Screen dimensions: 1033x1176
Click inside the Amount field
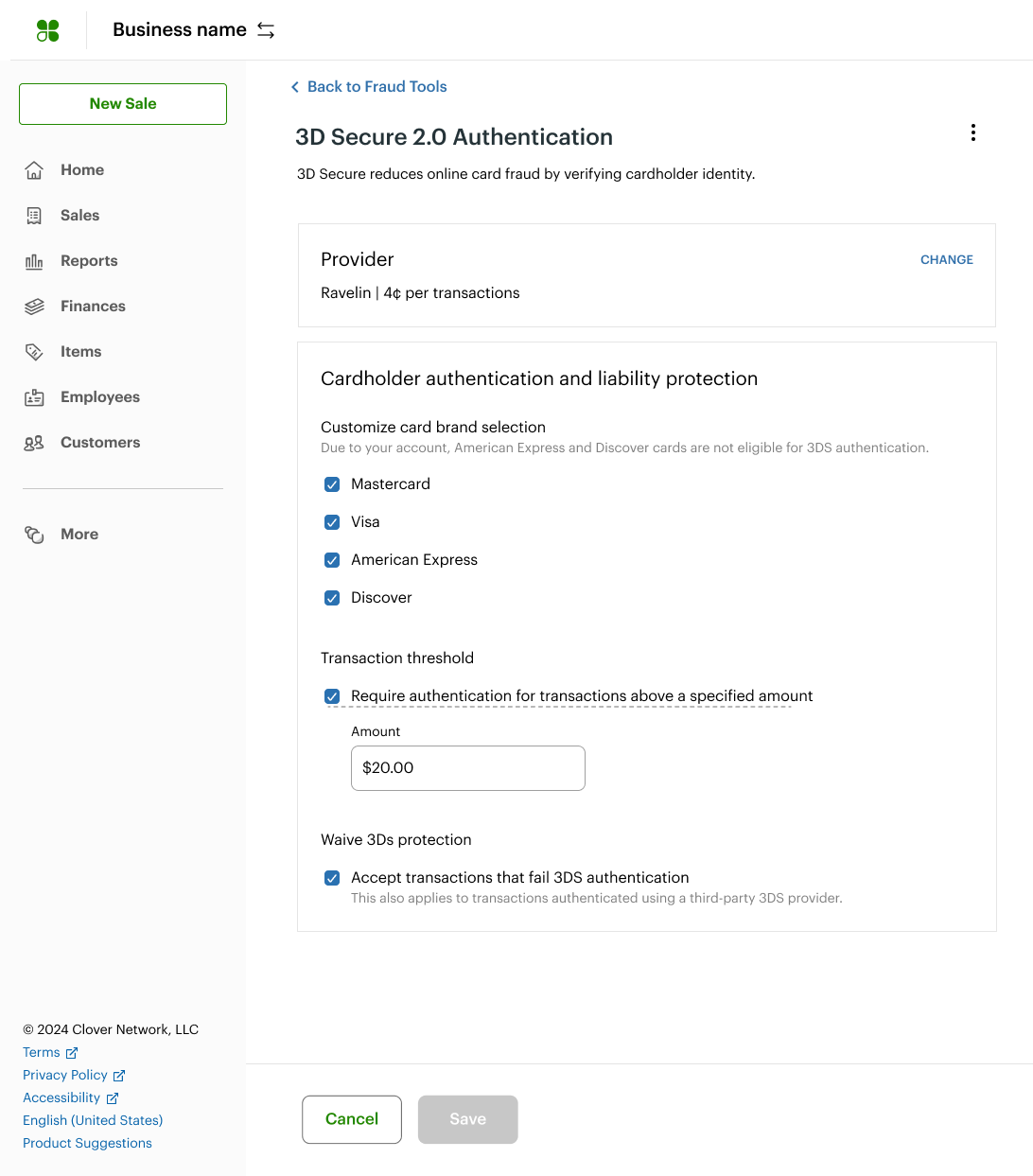[467, 768]
